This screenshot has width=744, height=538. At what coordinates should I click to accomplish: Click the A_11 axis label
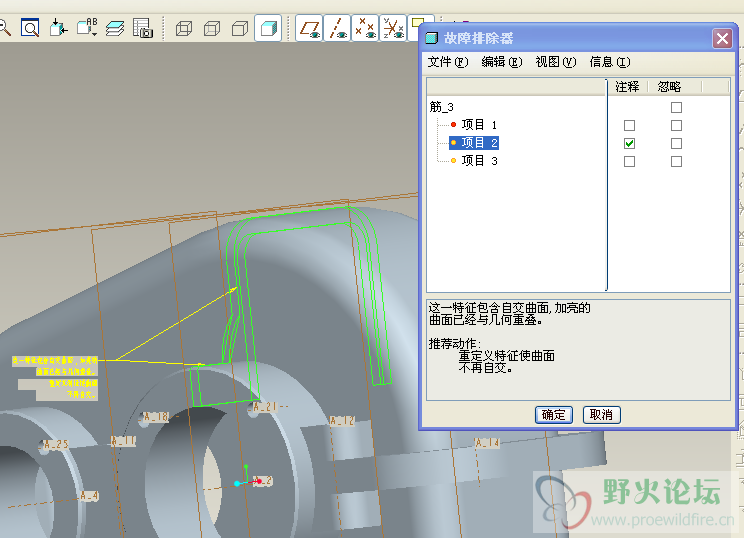click(x=123, y=441)
